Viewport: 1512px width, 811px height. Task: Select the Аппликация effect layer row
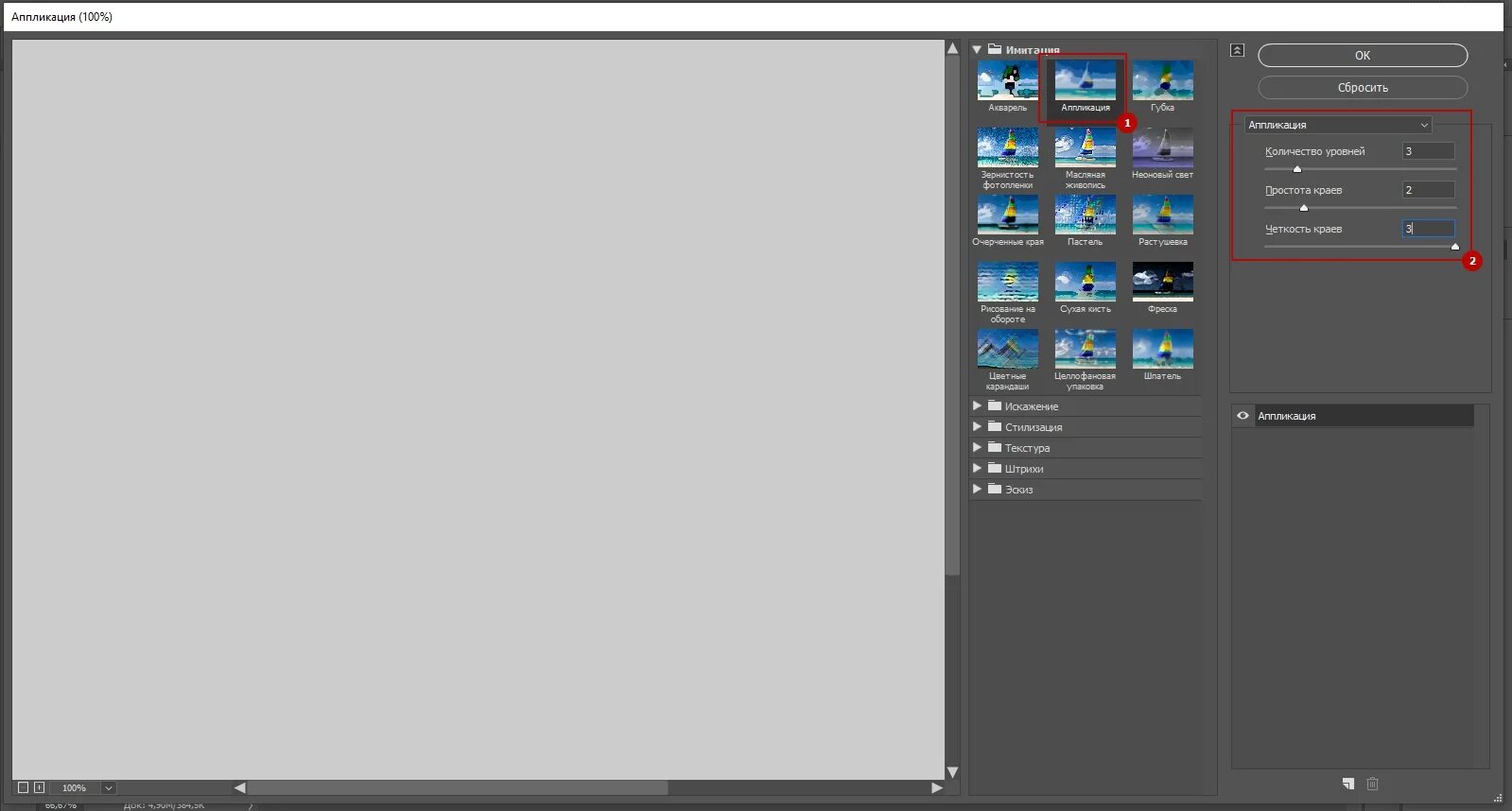tap(1353, 416)
